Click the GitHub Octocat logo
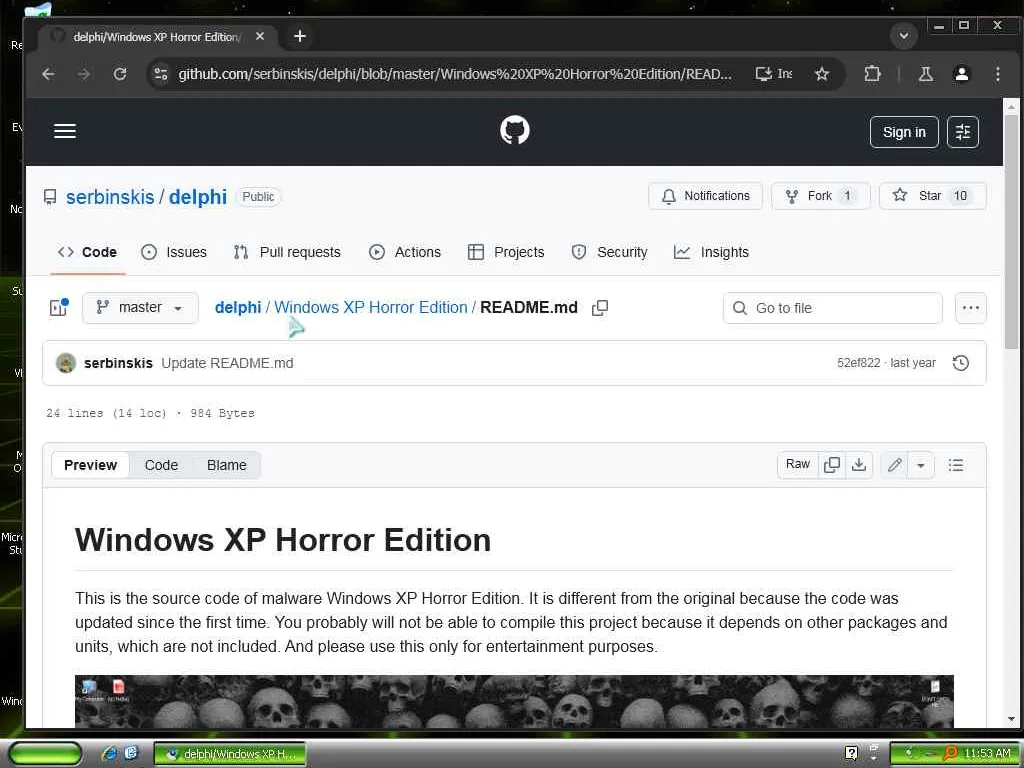The image size is (1024, 768). (515, 131)
